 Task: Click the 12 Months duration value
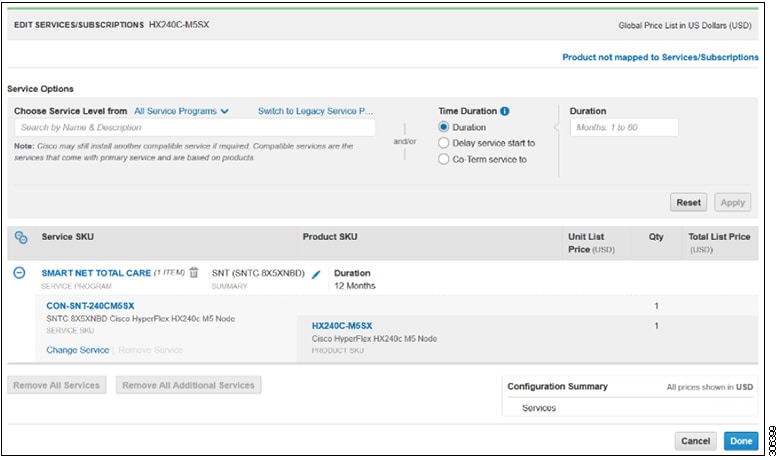(355, 285)
